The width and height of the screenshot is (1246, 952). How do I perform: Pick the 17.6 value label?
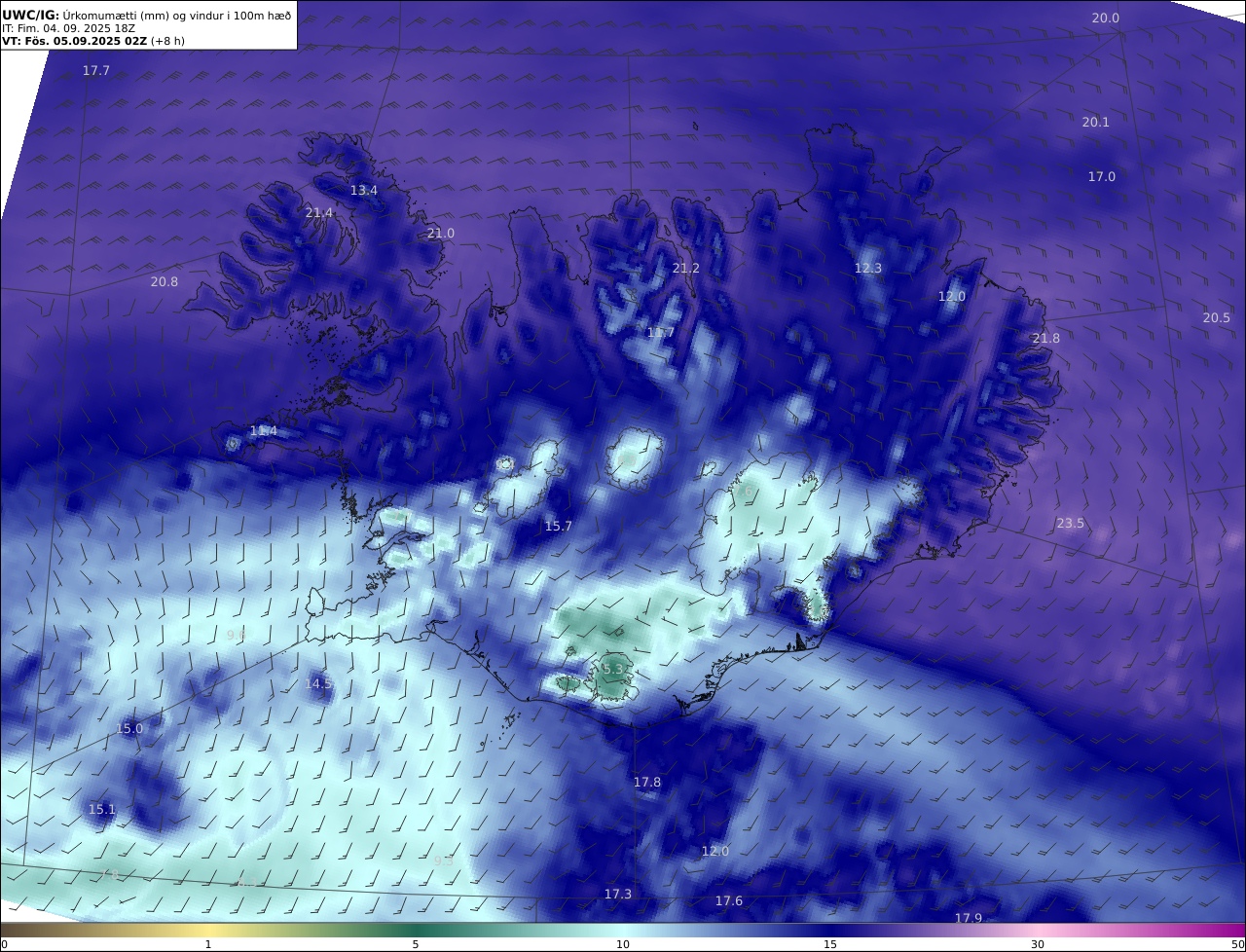728,900
